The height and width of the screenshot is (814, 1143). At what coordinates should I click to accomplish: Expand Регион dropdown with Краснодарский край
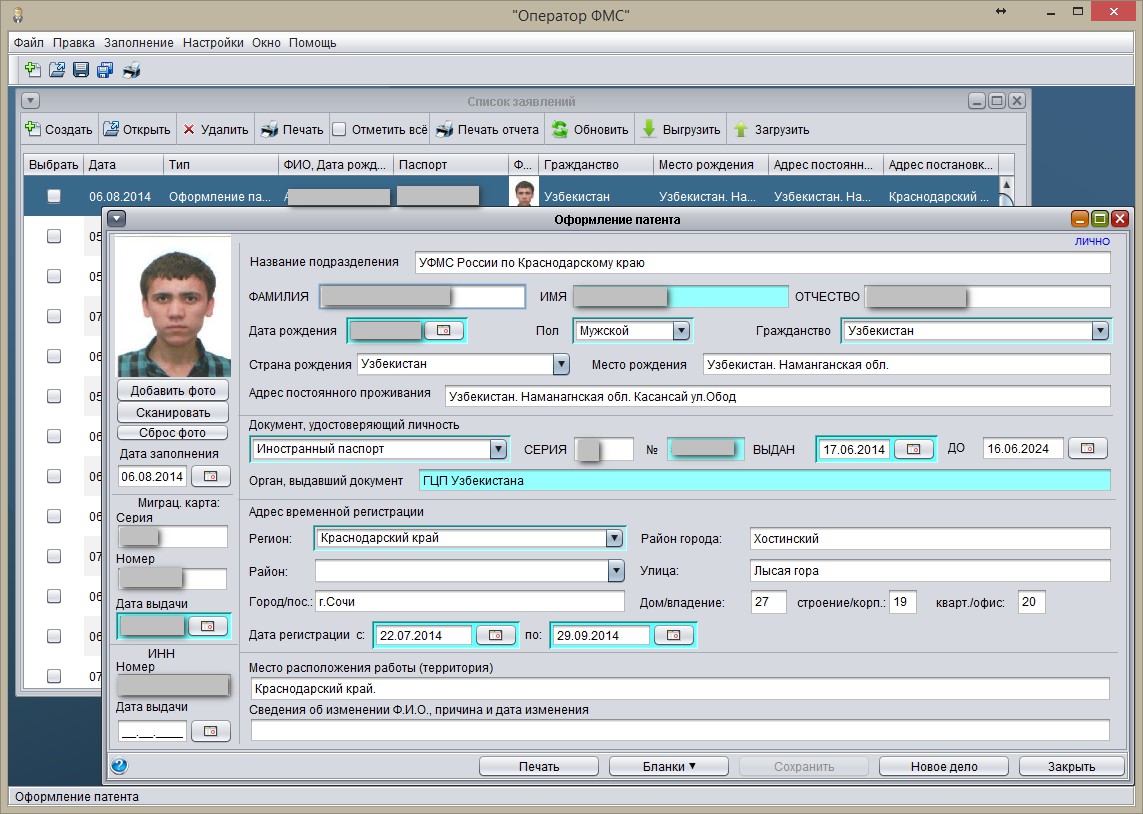point(614,539)
